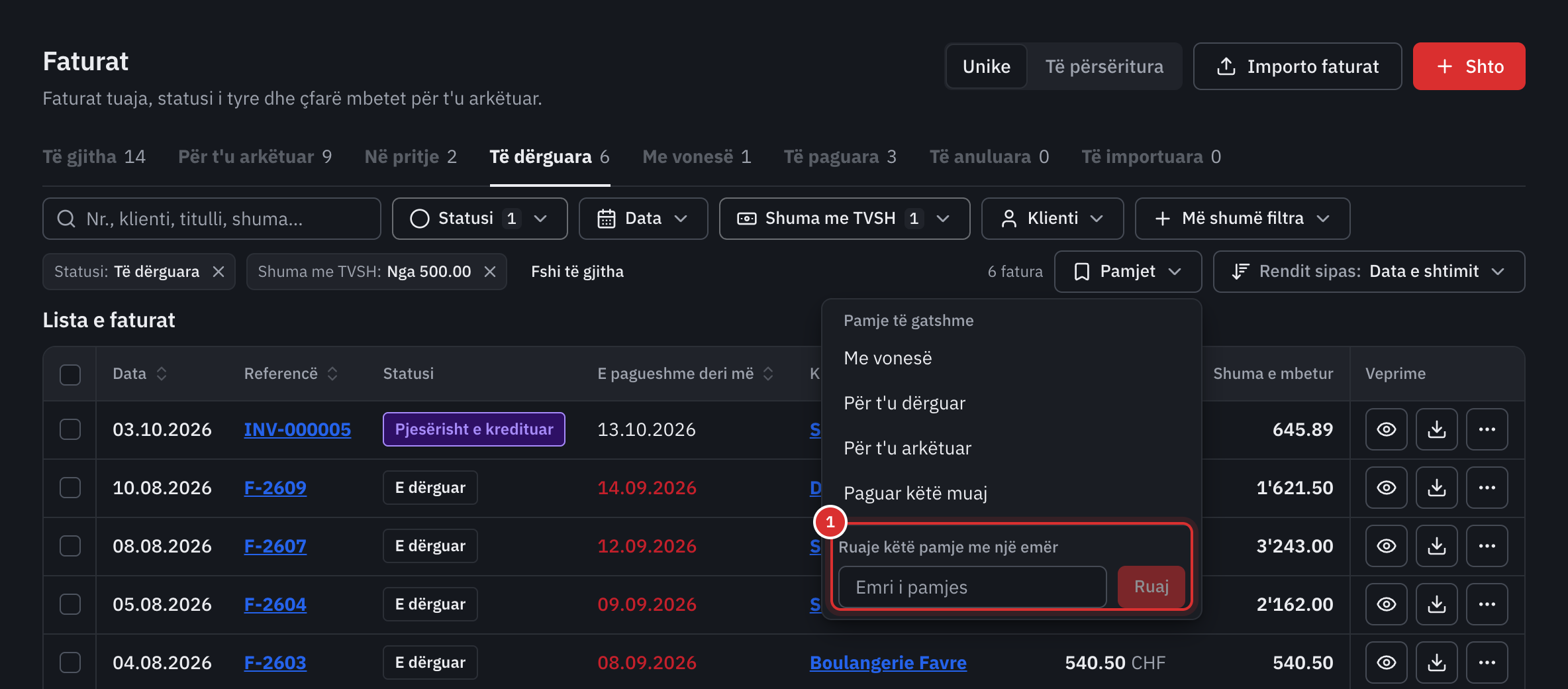
Task: Open the Klienti filter dropdown
Action: tap(1052, 219)
